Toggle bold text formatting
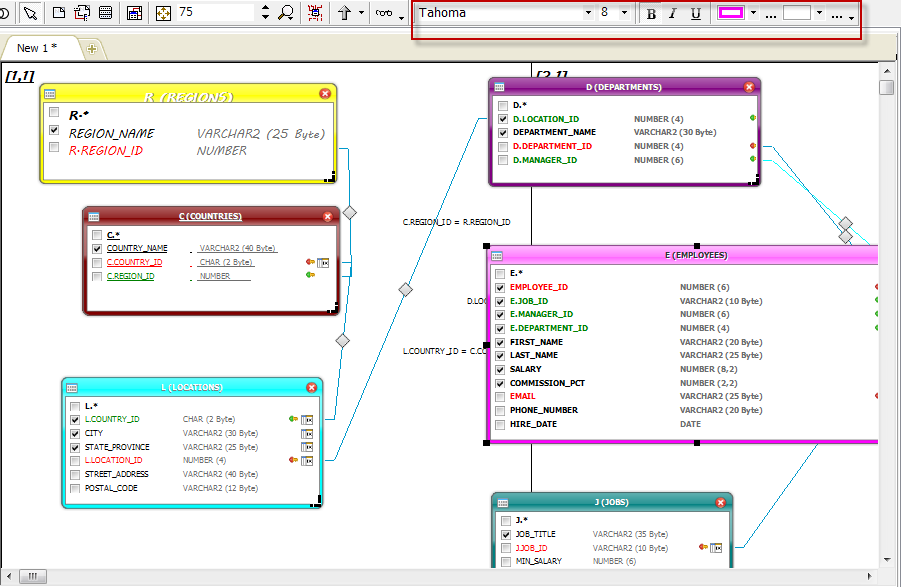This screenshot has width=901, height=587. coord(652,14)
